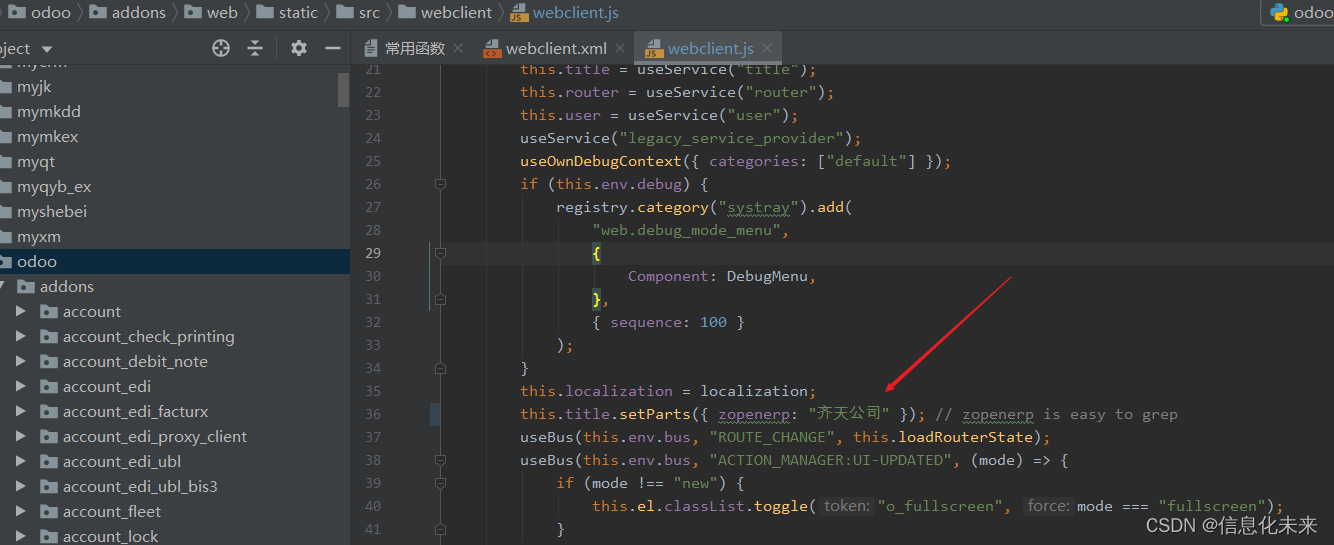Select the mymkdd folder in project tree
Screen dimensions: 1334x545
pos(48,112)
